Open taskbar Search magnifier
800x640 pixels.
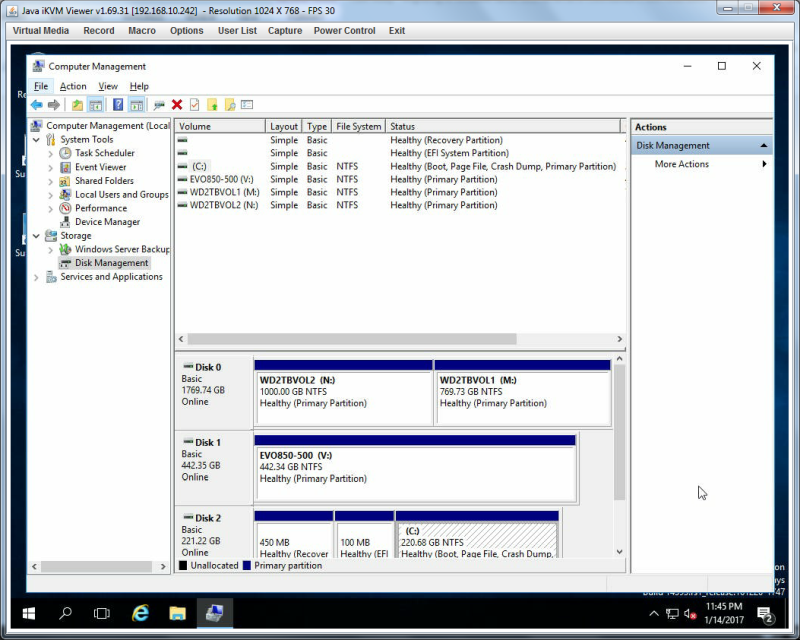point(65,613)
